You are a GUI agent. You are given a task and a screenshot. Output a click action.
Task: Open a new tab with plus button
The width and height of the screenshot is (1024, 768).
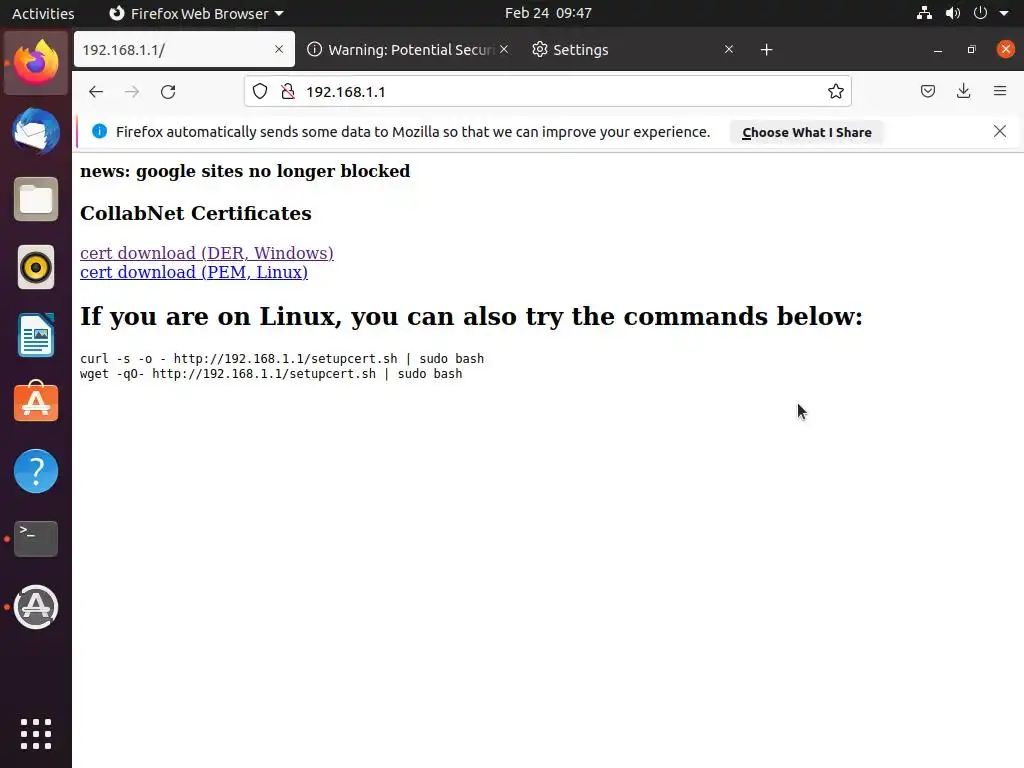pyautogui.click(x=766, y=50)
